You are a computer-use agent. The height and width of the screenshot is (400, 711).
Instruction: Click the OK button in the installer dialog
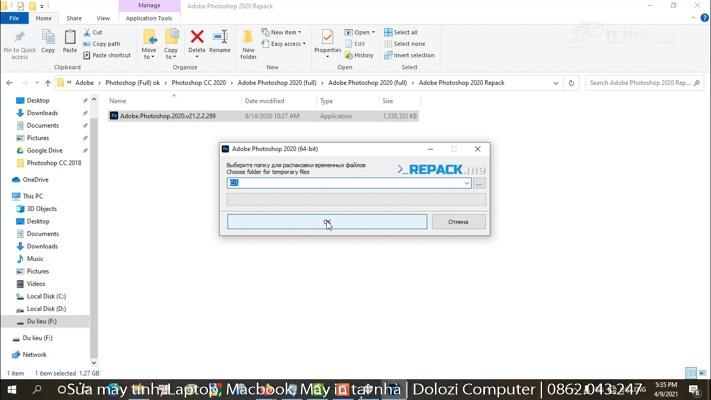(x=327, y=221)
